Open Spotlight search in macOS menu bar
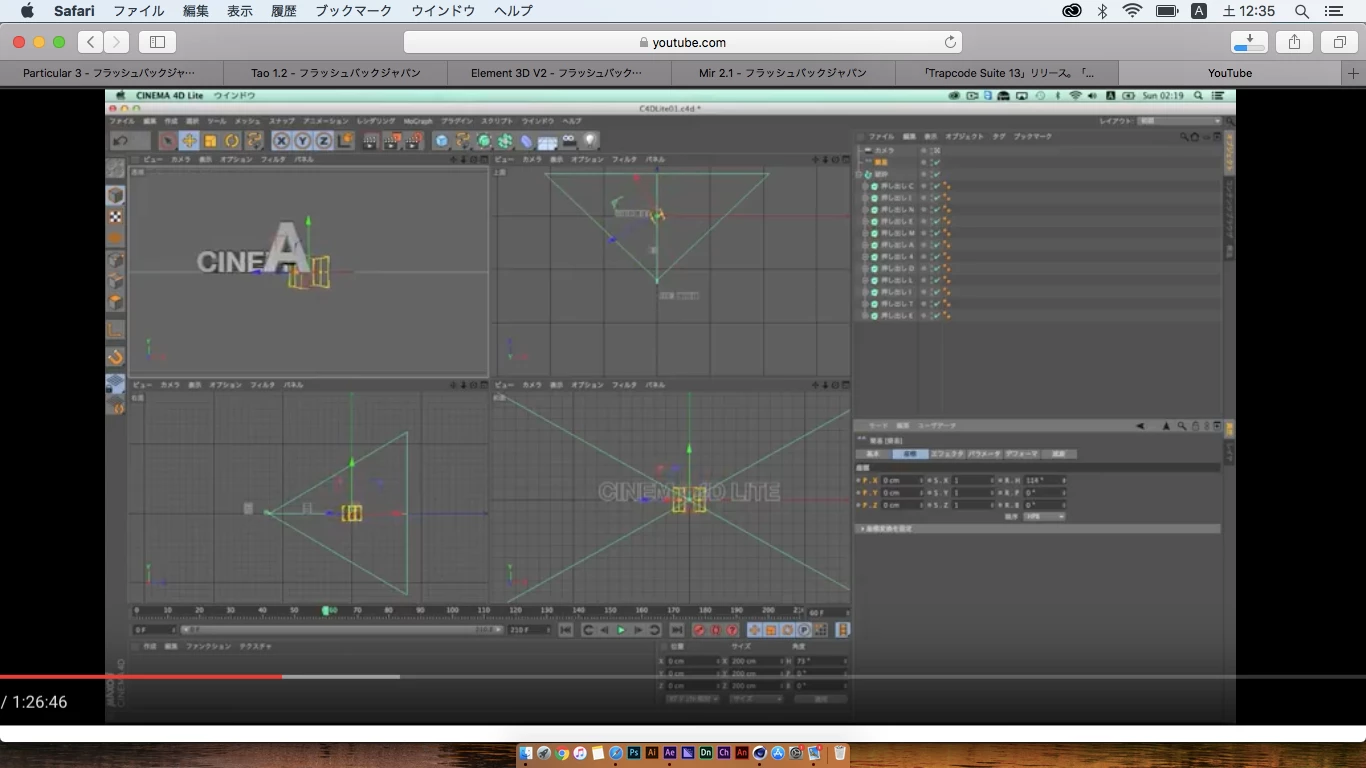Viewport: 1366px width, 768px height. click(1301, 11)
